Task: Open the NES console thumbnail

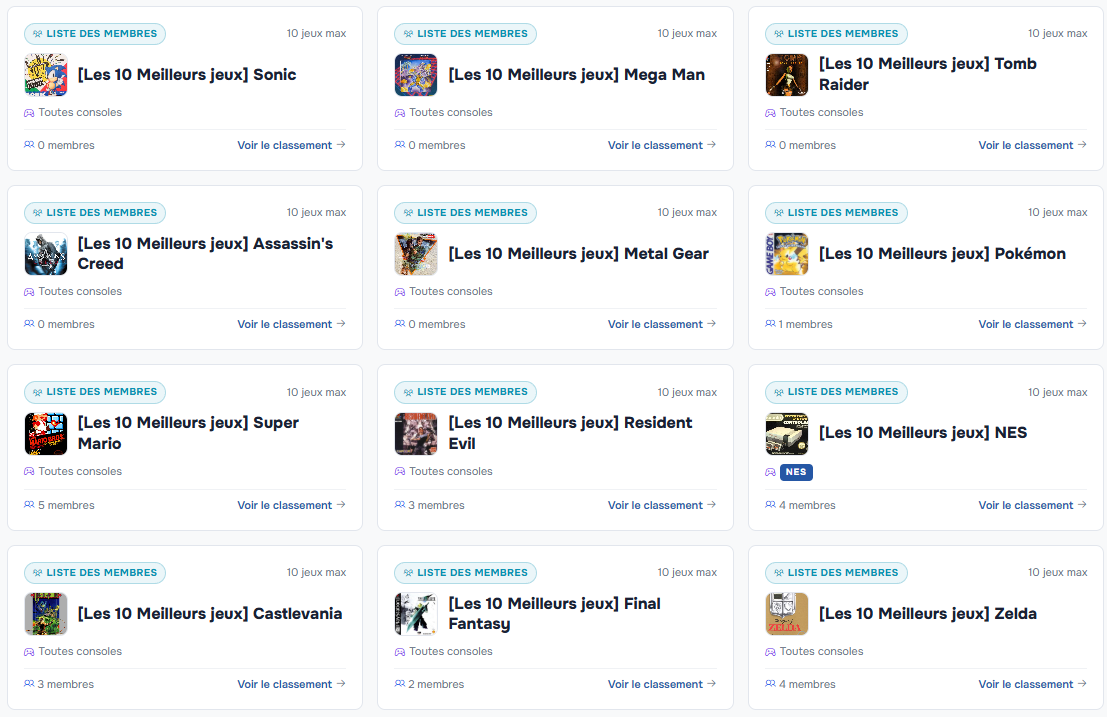Action: click(x=786, y=434)
